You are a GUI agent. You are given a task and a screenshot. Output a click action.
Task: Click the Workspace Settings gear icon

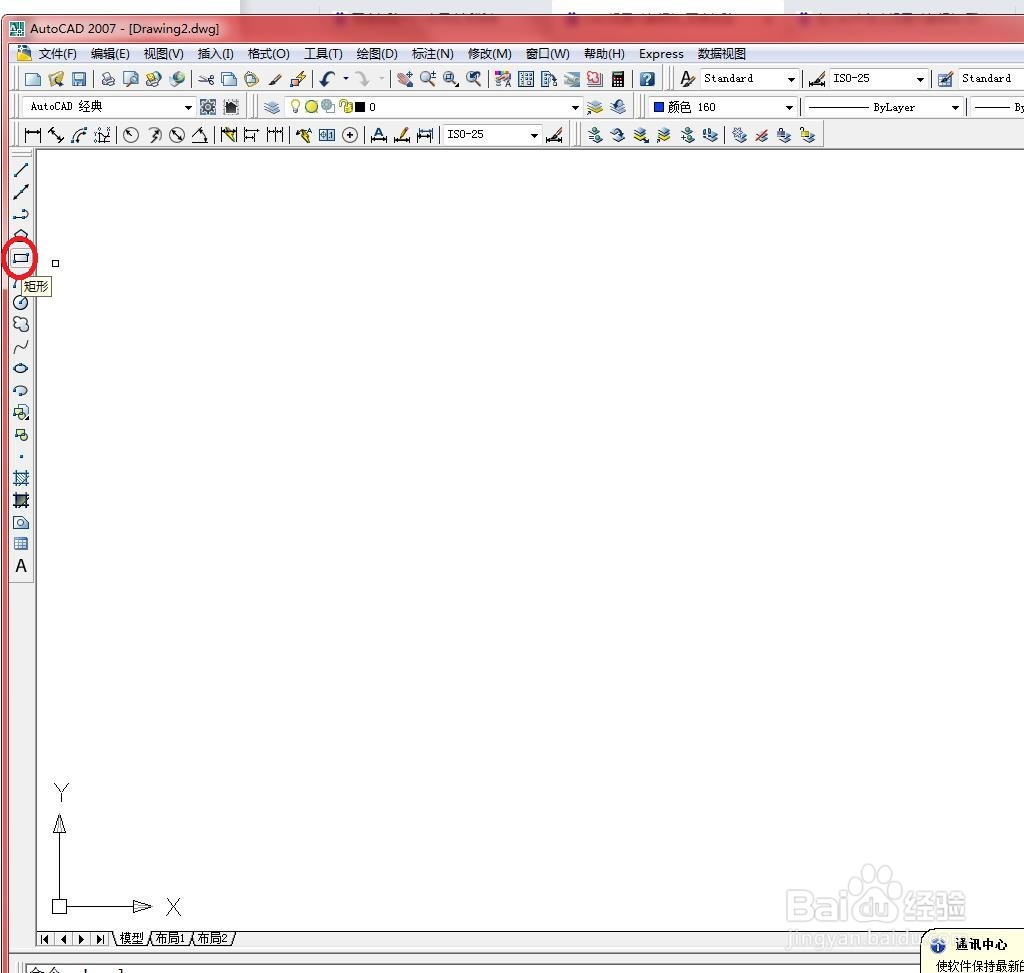[x=208, y=106]
